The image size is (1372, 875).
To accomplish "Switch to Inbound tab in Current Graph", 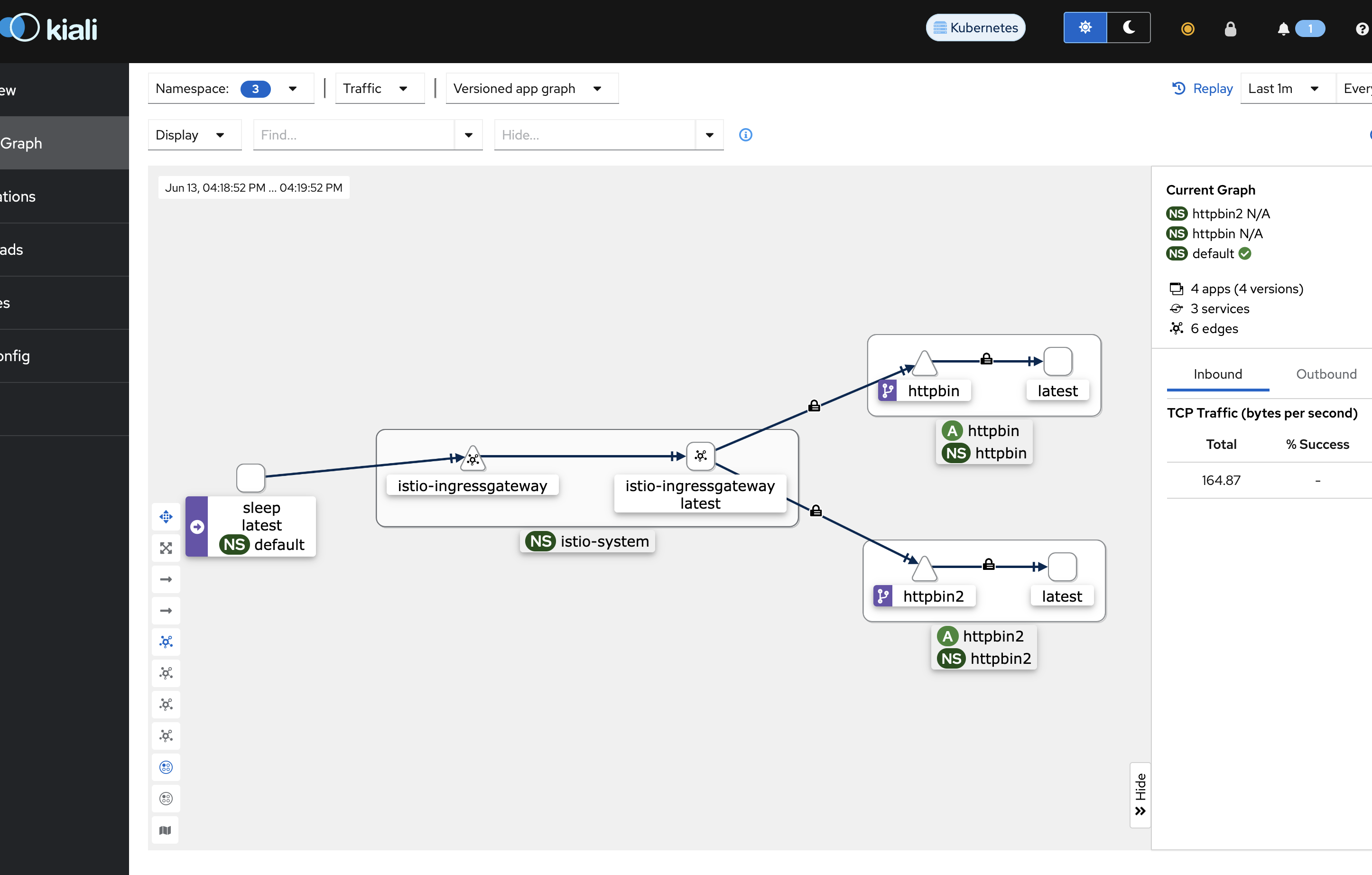I will 1217,373.
